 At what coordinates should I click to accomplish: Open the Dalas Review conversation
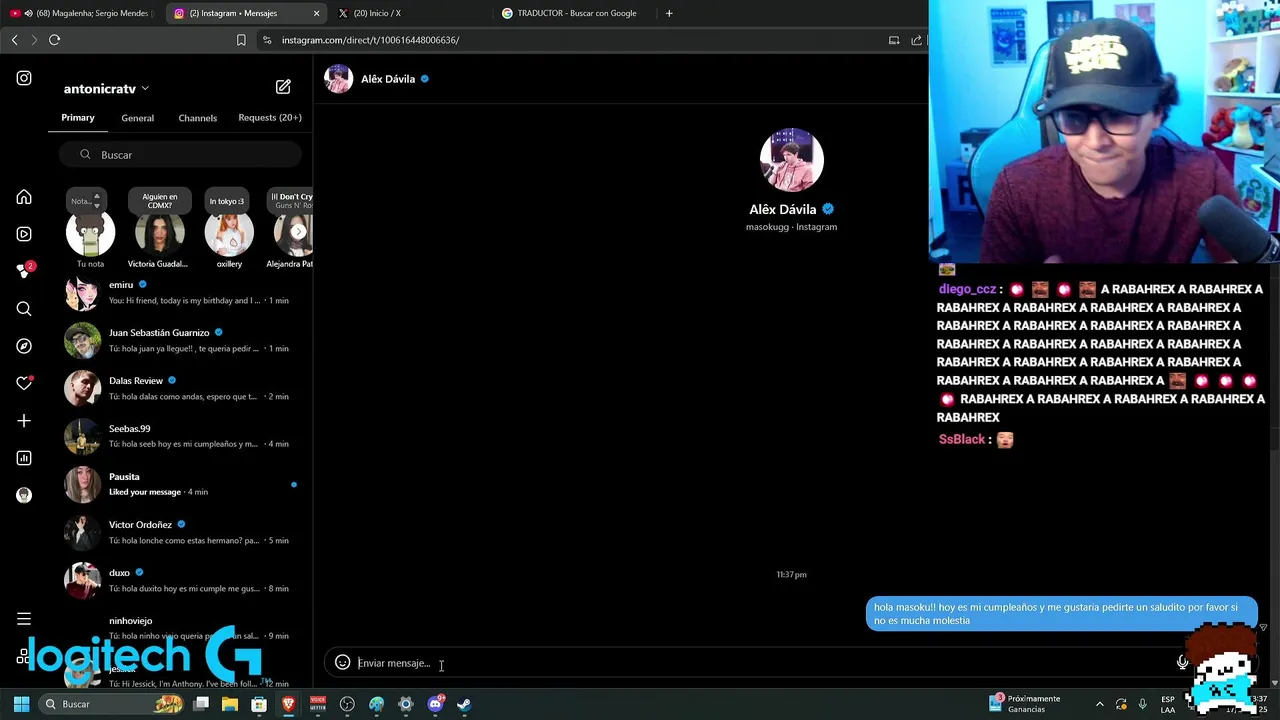point(182,389)
